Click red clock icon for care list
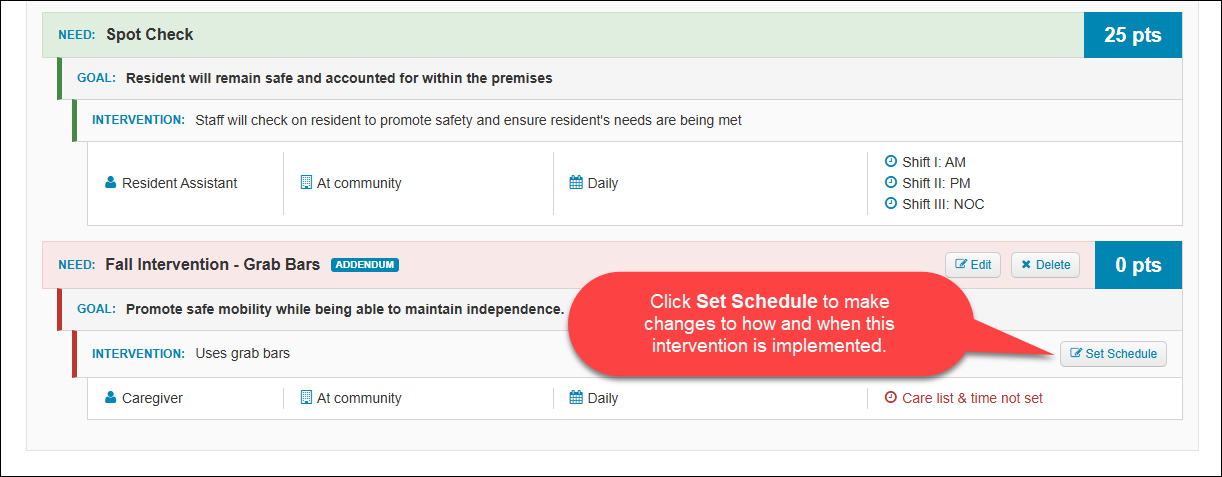 pyautogui.click(x=892, y=398)
